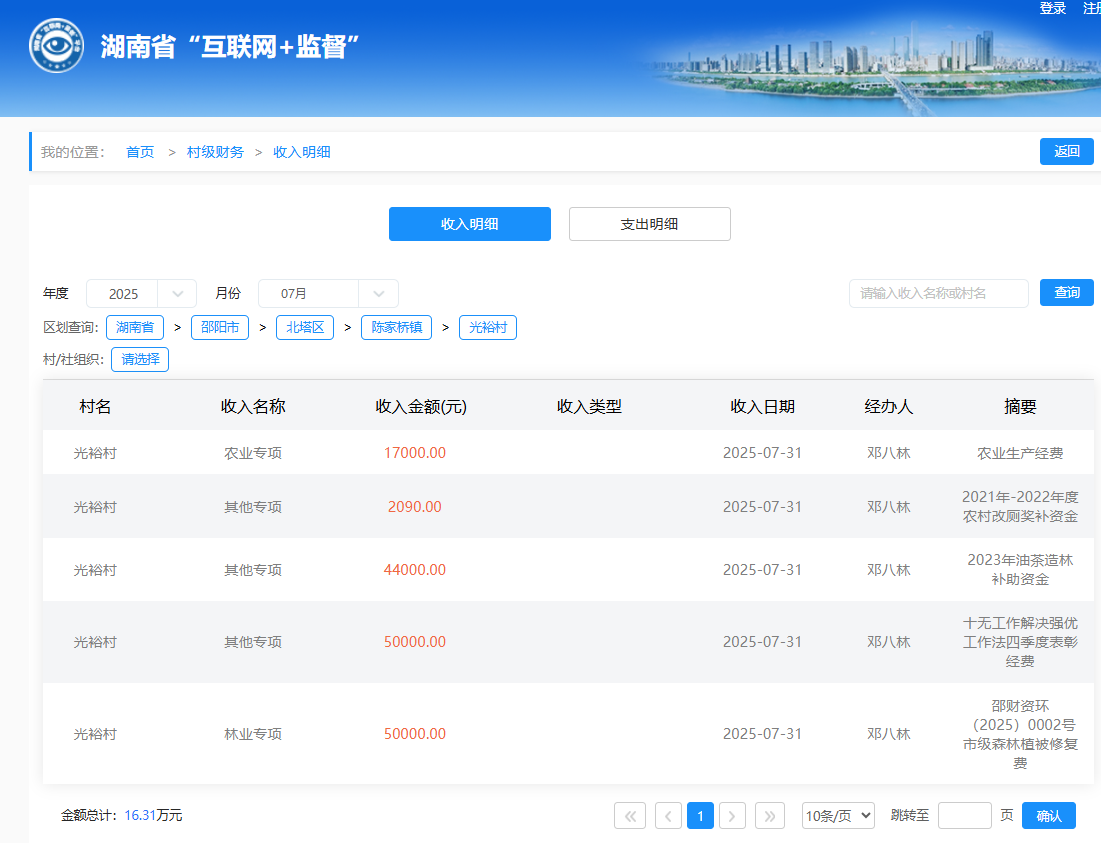1101x843 pixels.
Task: Open the 10条/页 page size selector
Action: (x=838, y=816)
